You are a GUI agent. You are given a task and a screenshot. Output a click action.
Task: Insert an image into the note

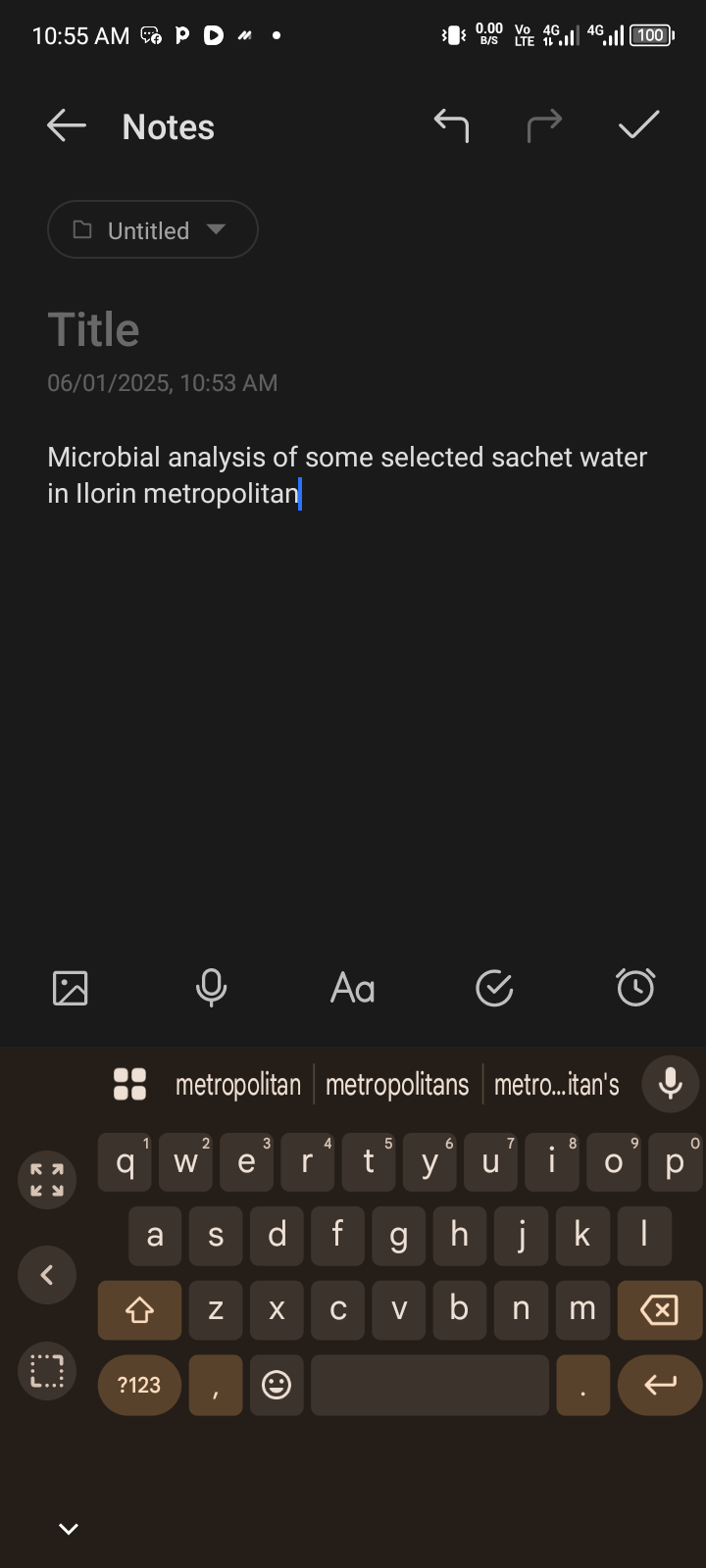tap(70, 988)
